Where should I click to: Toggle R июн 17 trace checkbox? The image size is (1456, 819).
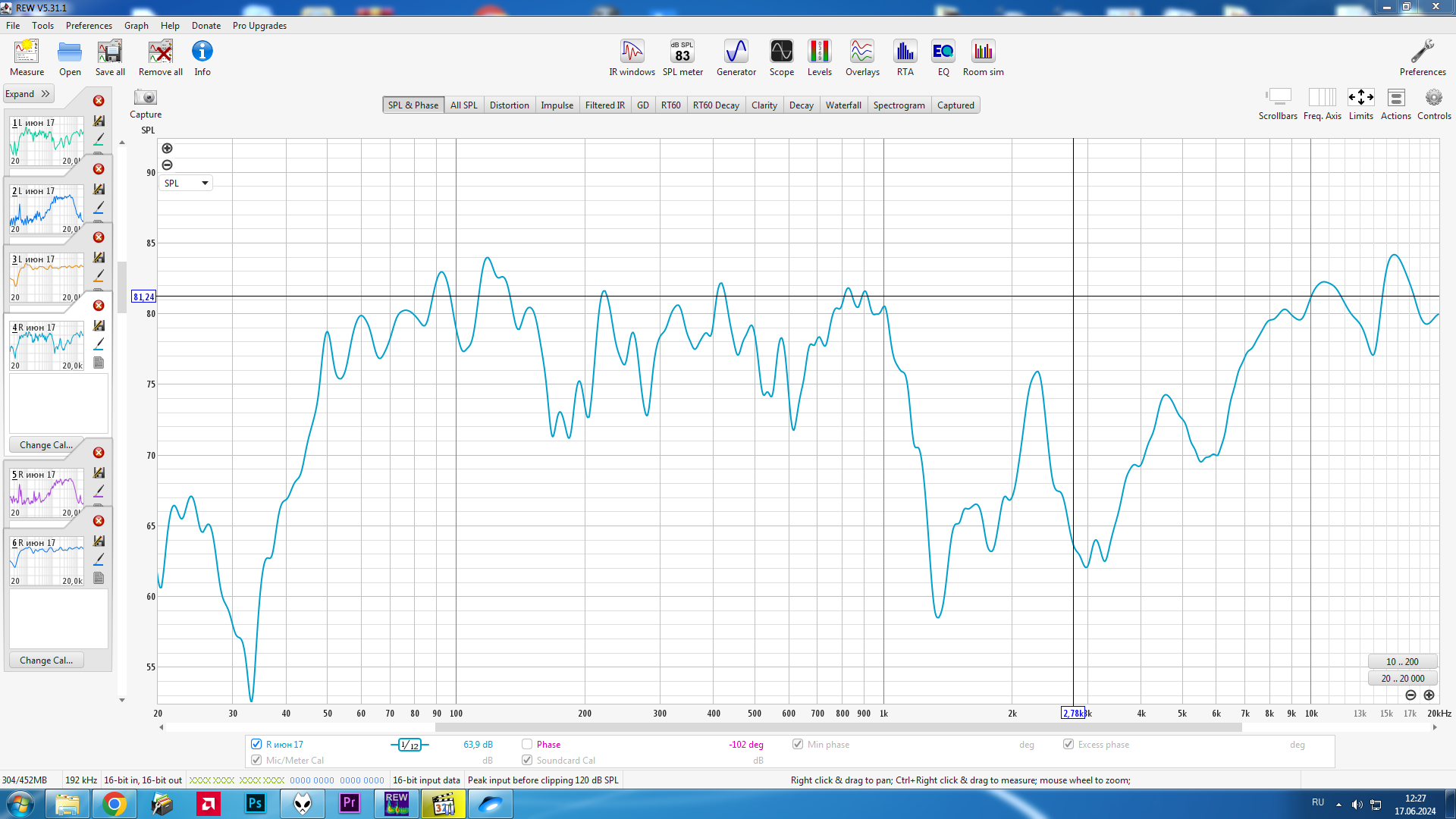tap(256, 744)
